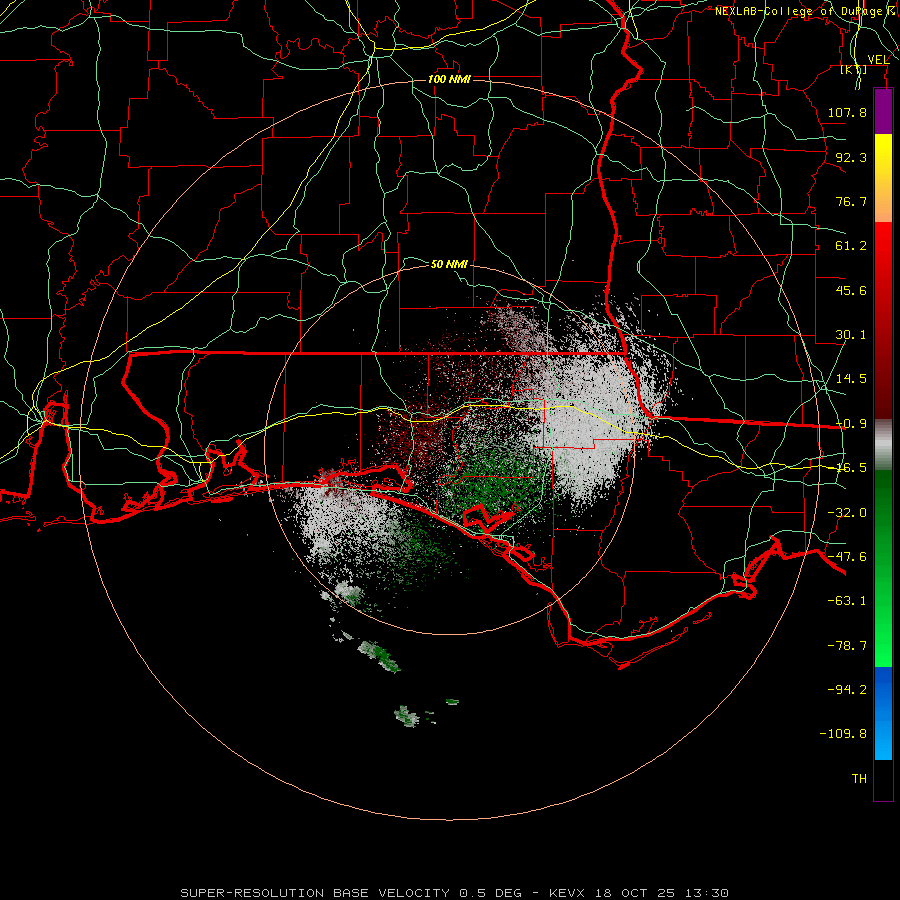Click the 107.8 velocity scale value
The image size is (900, 900).
[847, 112]
